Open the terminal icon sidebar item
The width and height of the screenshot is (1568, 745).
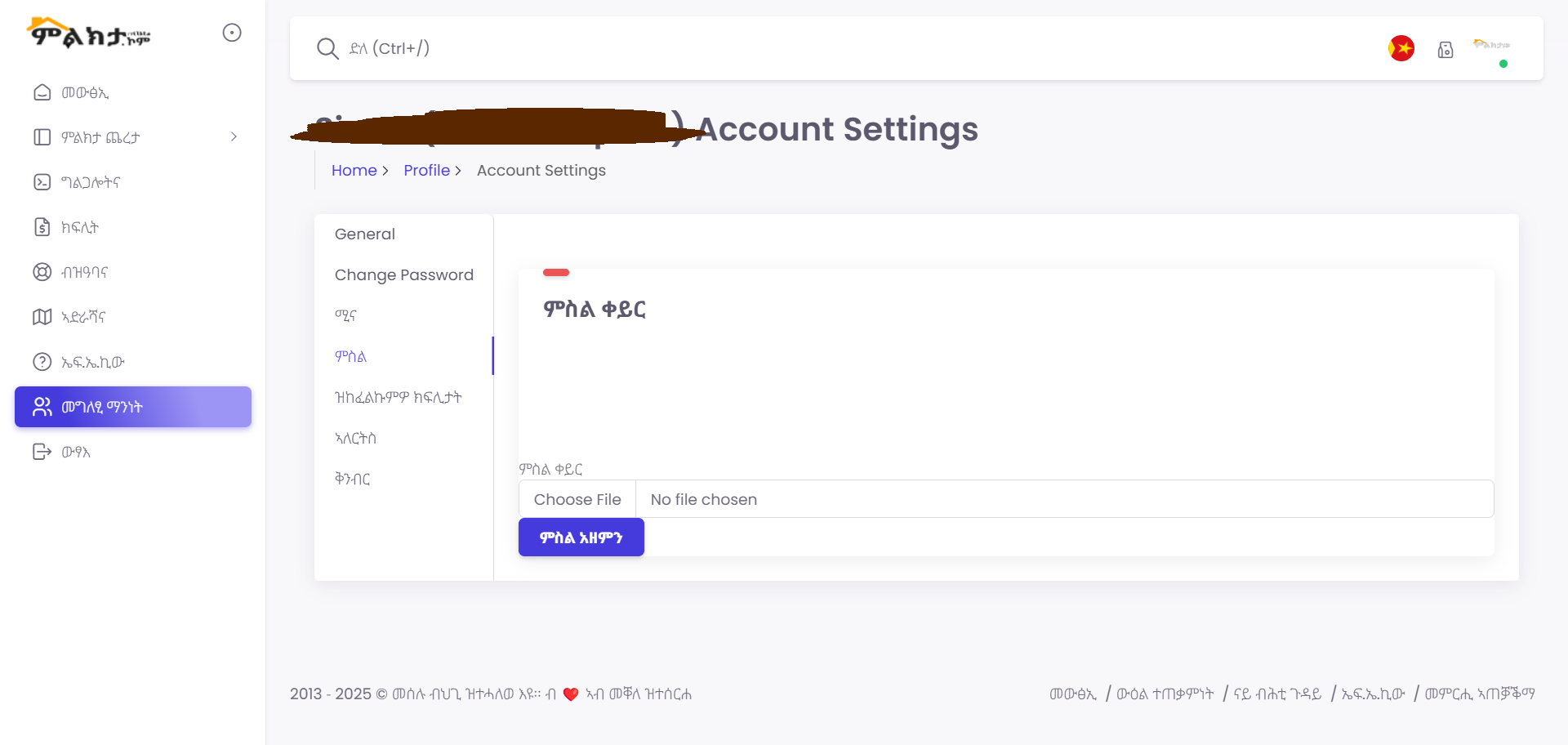click(42, 182)
